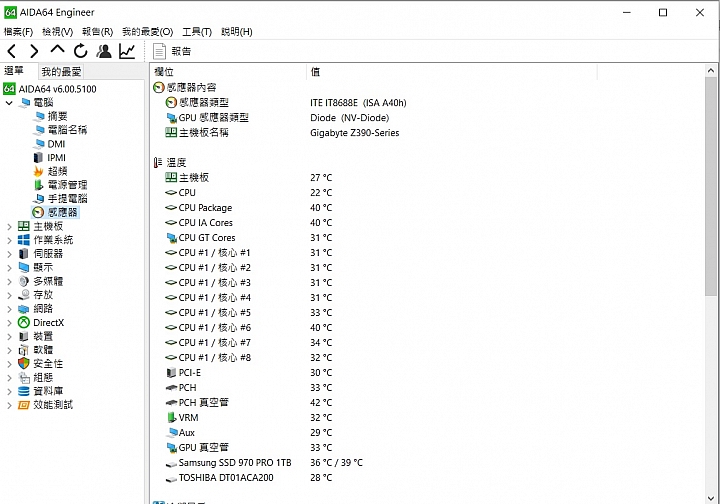The image size is (720, 504).
Task: Open the 報告(R) menu
Action: click(97, 32)
